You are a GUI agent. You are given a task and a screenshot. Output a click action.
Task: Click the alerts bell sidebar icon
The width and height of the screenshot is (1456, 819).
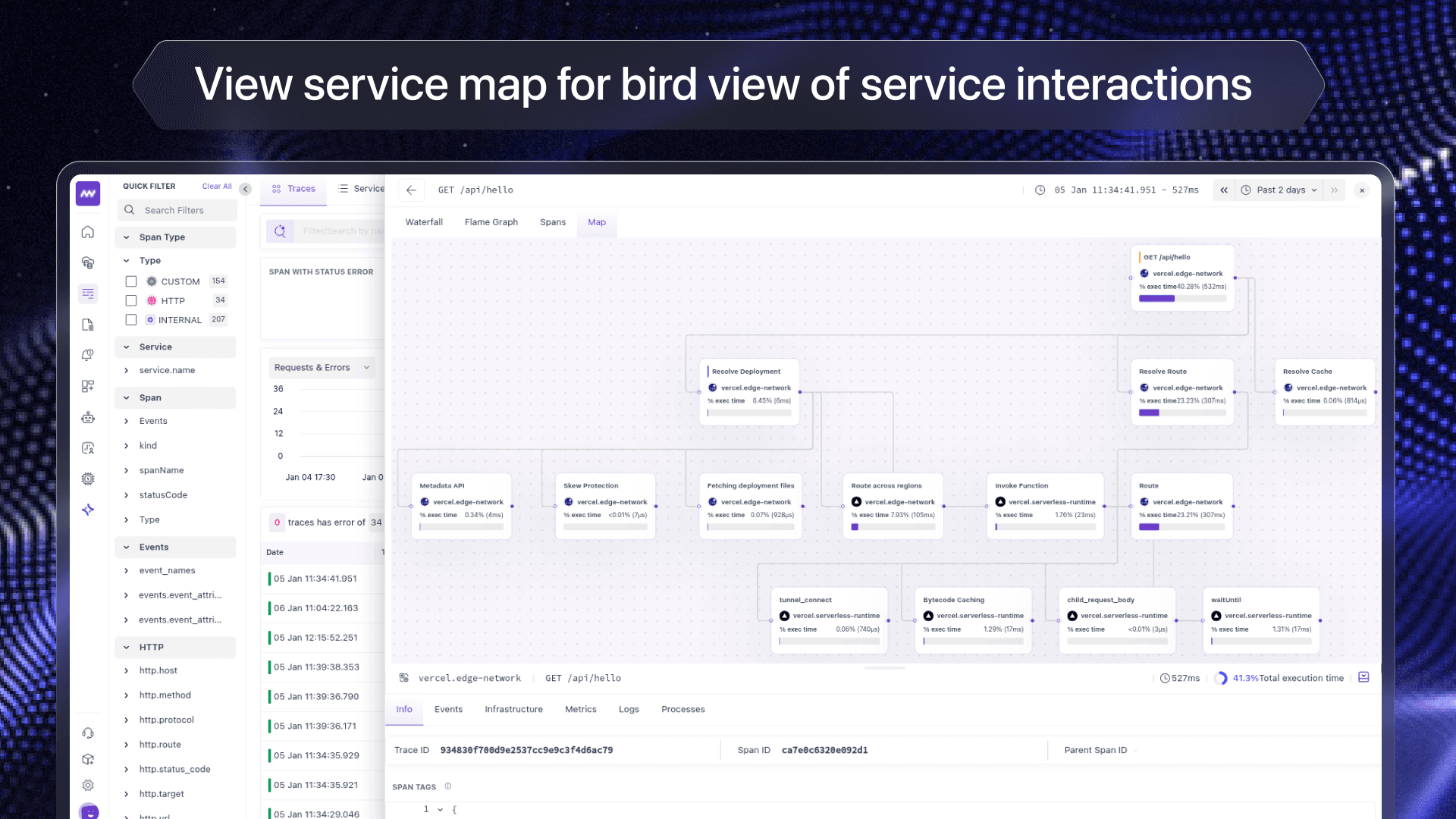click(x=88, y=355)
